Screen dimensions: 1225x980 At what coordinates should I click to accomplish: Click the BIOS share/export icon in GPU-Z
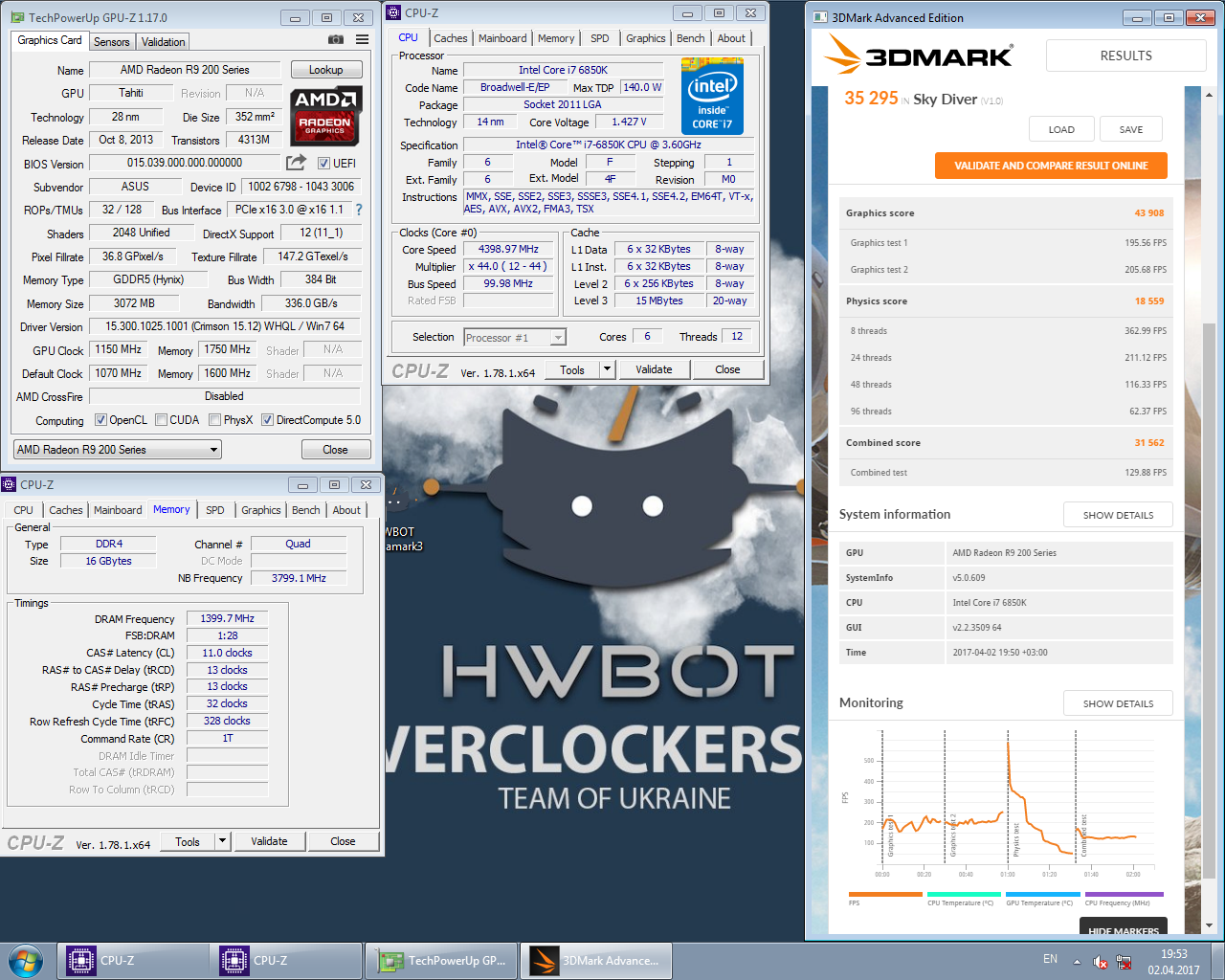click(297, 163)
